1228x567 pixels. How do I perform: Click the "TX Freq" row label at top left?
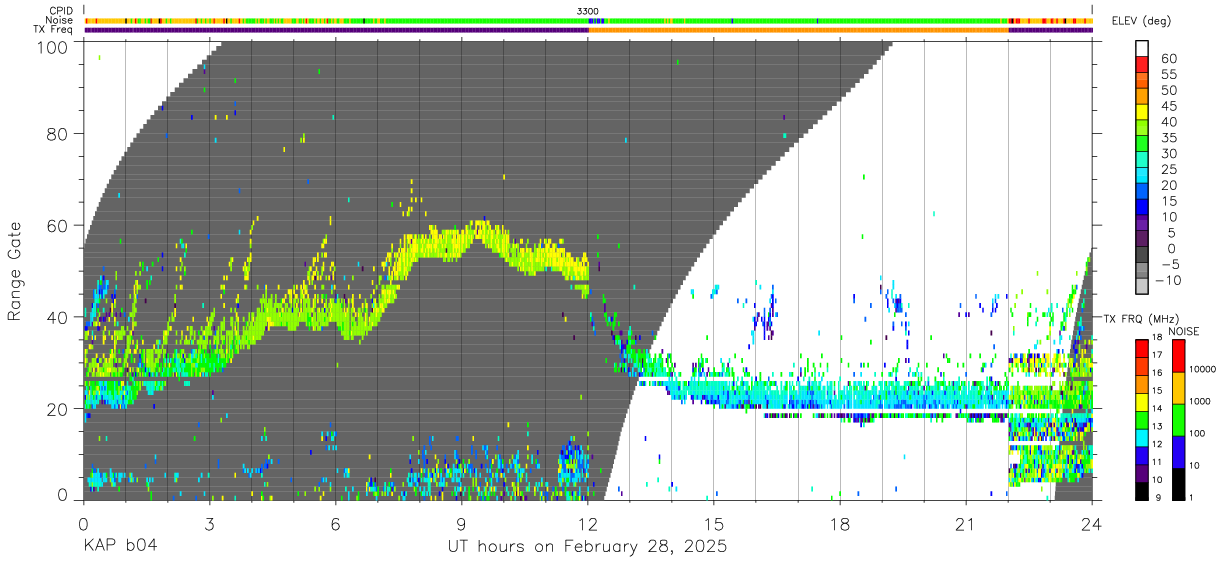[54, 29]
